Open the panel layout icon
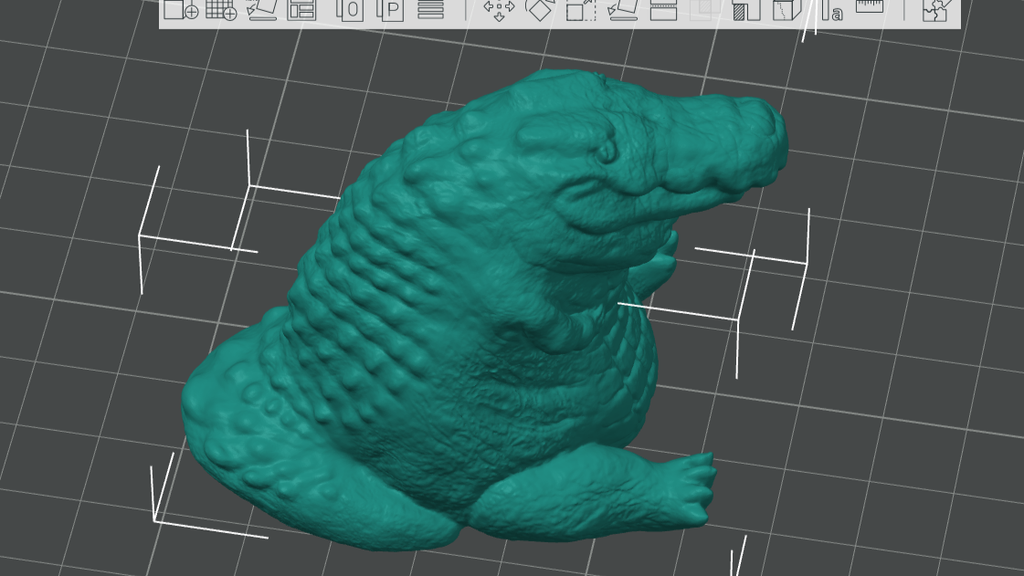 click(302, 10)
